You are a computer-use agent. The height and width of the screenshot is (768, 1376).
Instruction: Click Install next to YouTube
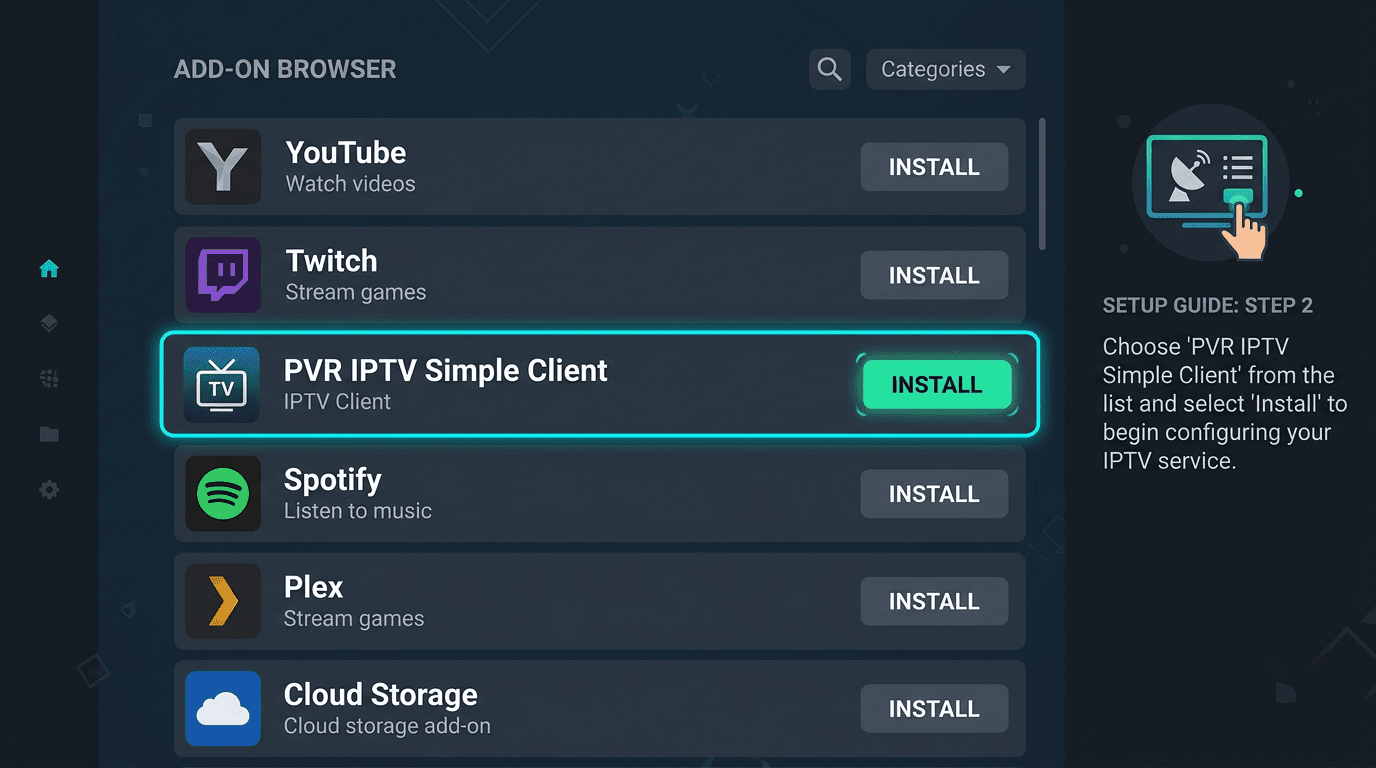coord(933,167)
